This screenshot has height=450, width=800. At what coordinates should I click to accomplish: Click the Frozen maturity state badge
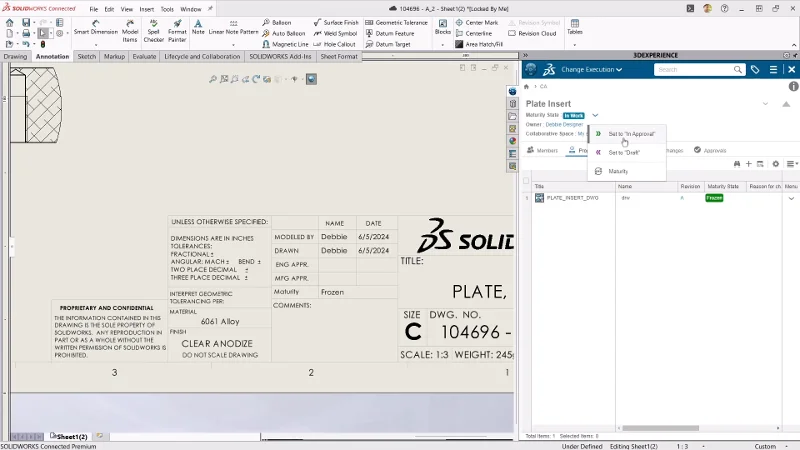tap(714, 198)
